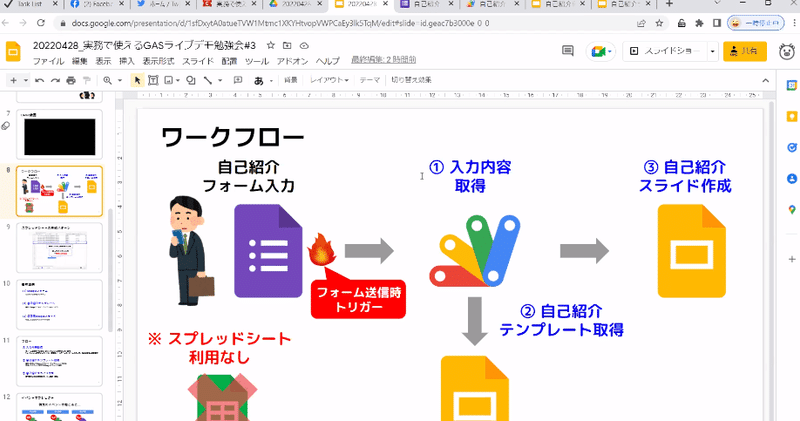Image resolution: width=800 pixels, height=421 pixels.
Task: Start a Google Meet call
Action: (601, 51)
